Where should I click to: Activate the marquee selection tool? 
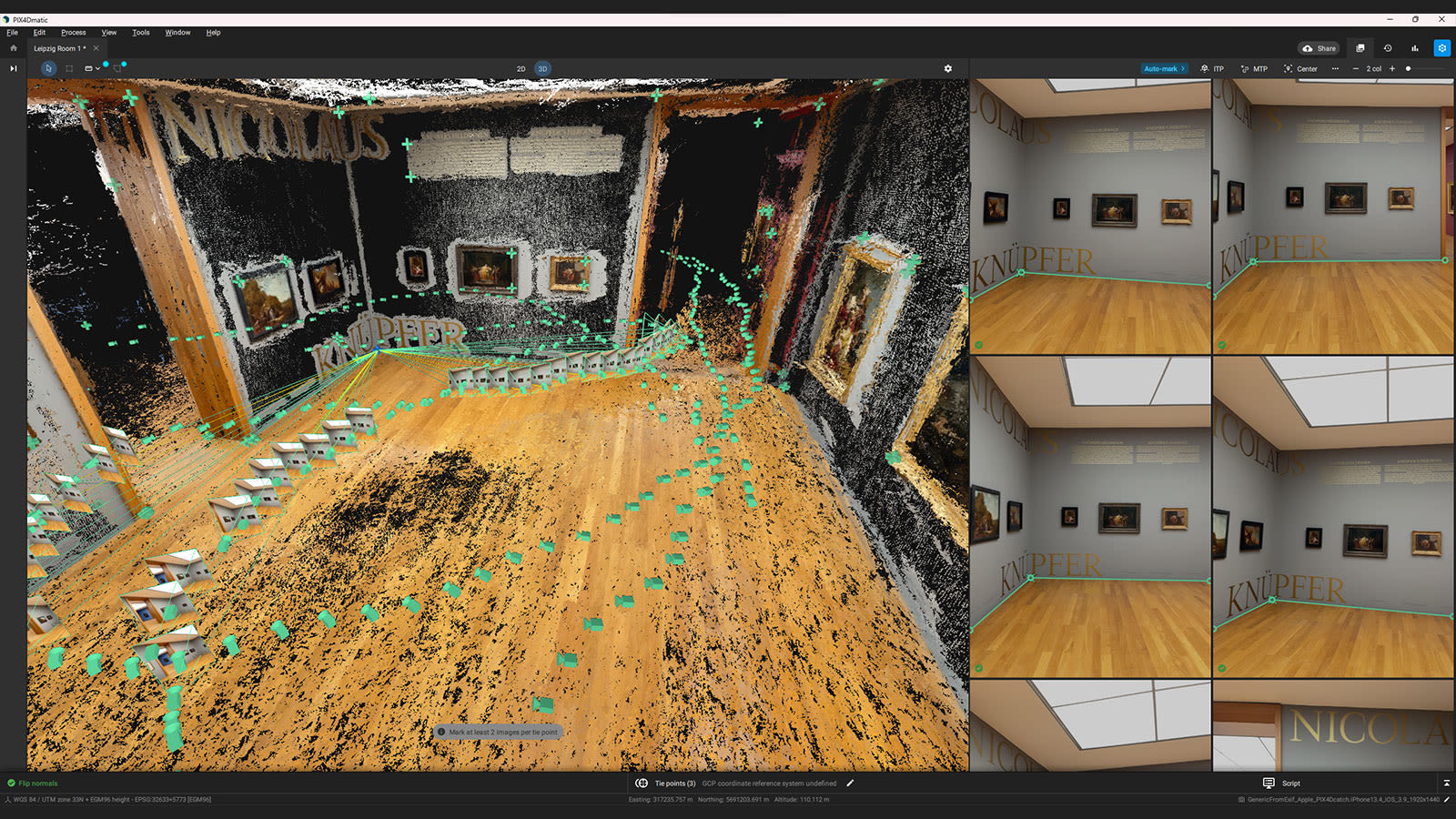pos(71,68)
